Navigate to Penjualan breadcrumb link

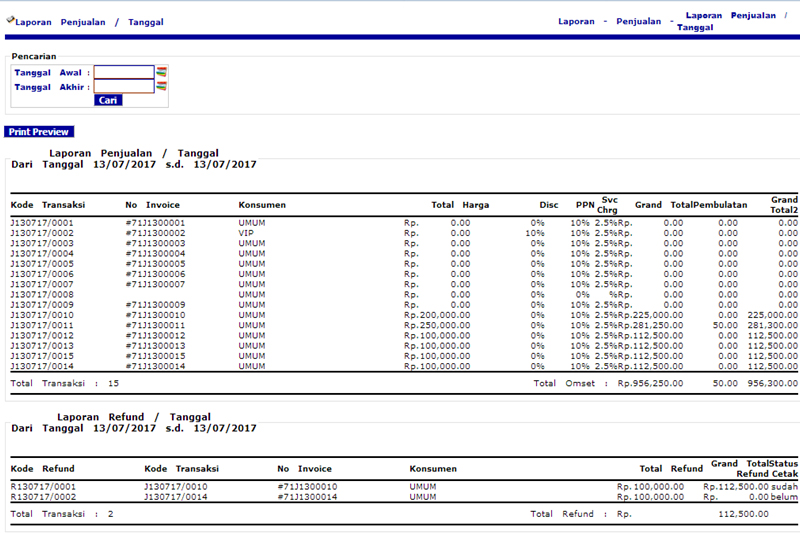pyautogui.click(x=639, y=21)
